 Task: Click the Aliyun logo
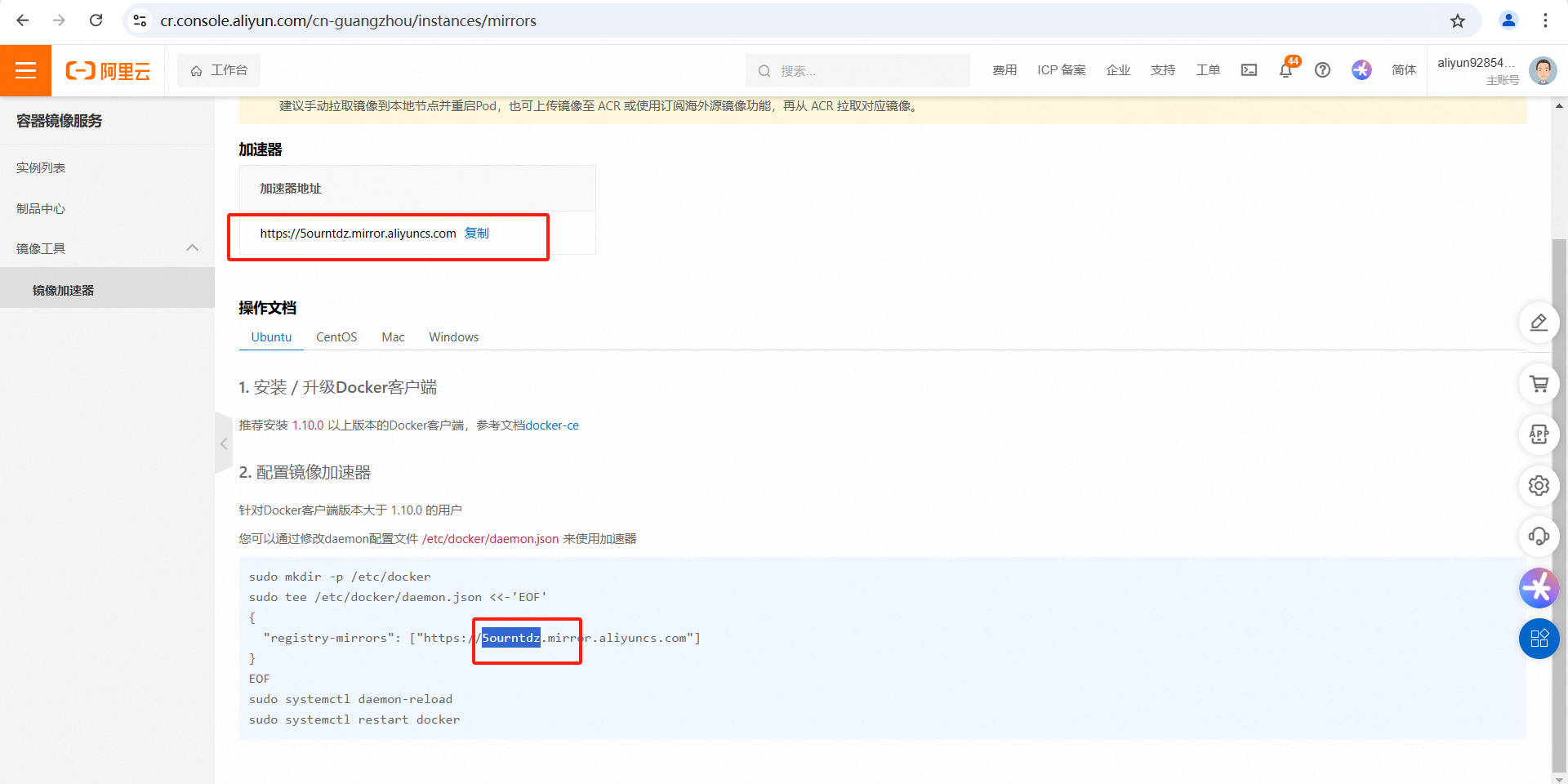pos(108,71)
